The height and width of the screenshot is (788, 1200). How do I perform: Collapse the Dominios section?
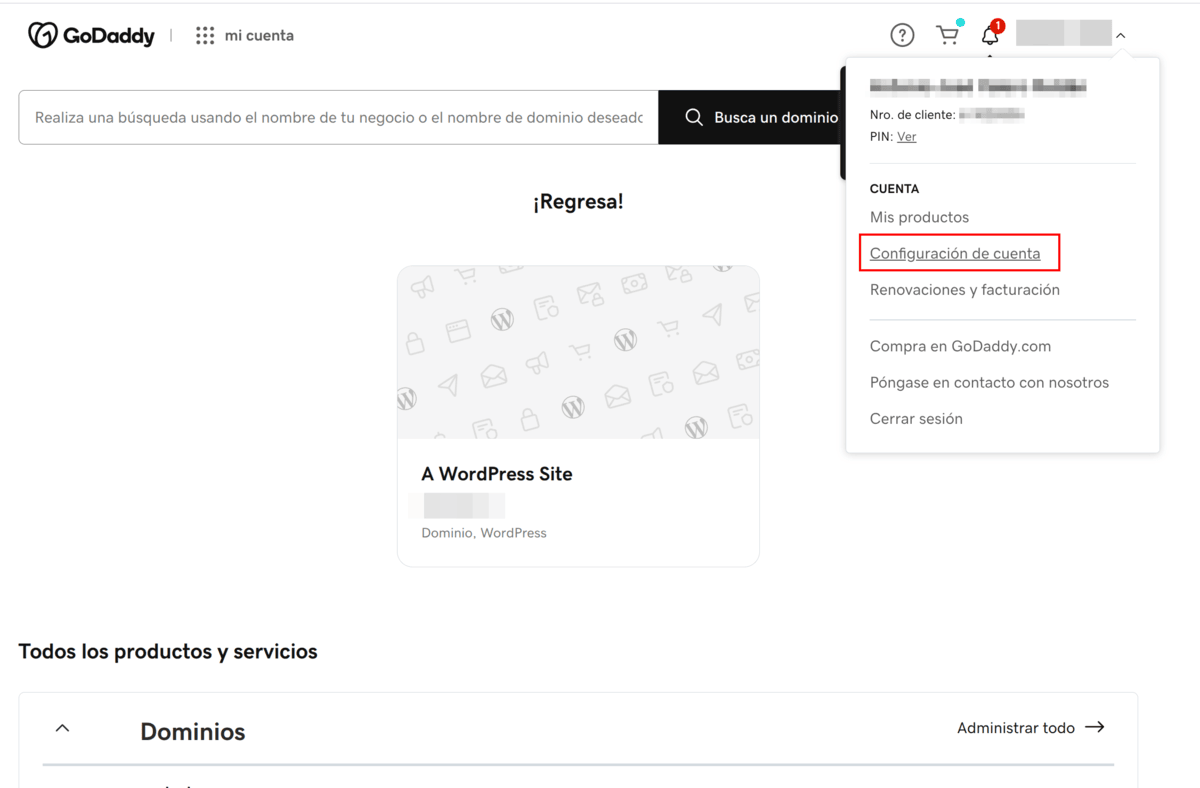tap(62, 727)
